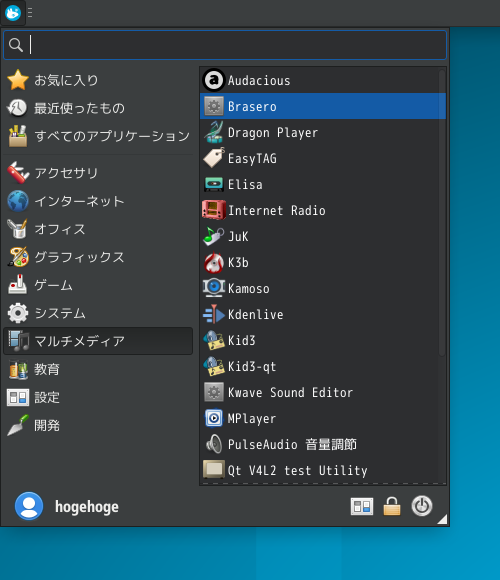Open EasyTAG tag editor
The height and width of the screenshot is (580, 500).
pos(322,158)
